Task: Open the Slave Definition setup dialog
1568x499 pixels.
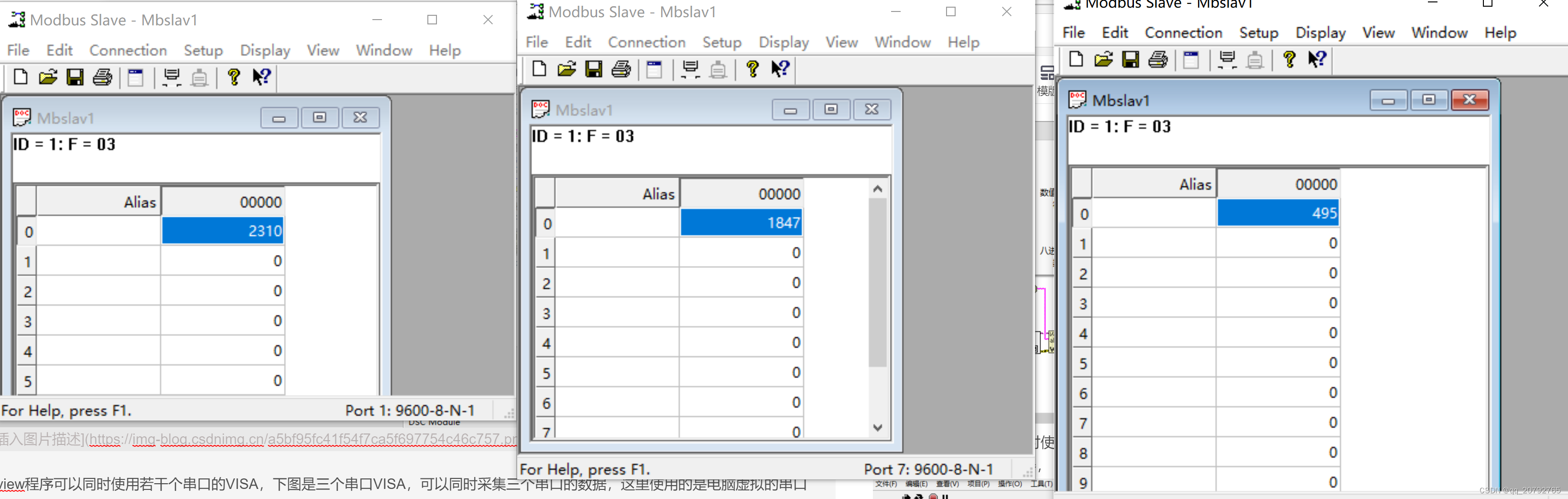Action: click(x=135, y=78)
